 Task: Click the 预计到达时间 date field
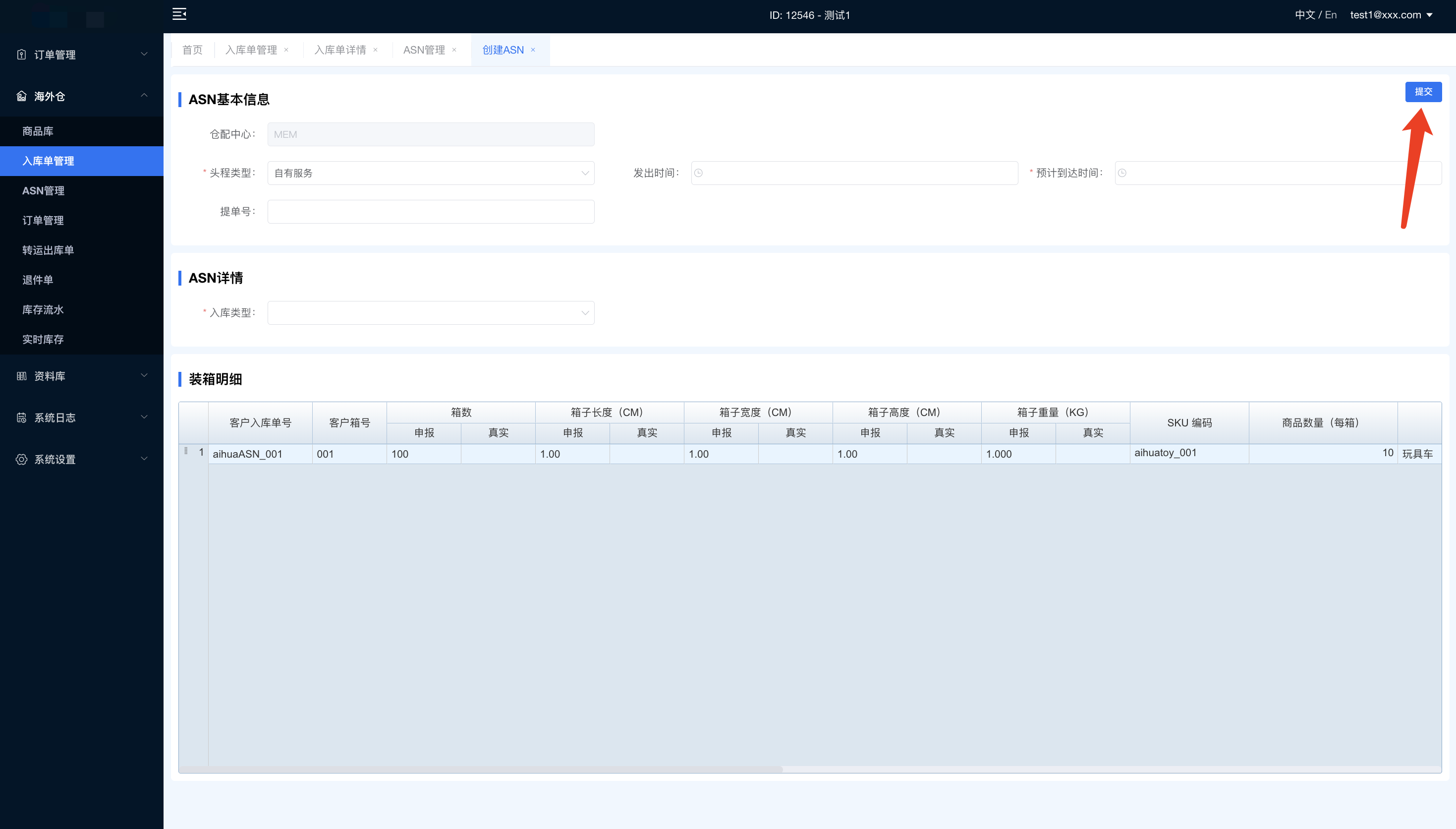click(x=1278, y=173)
